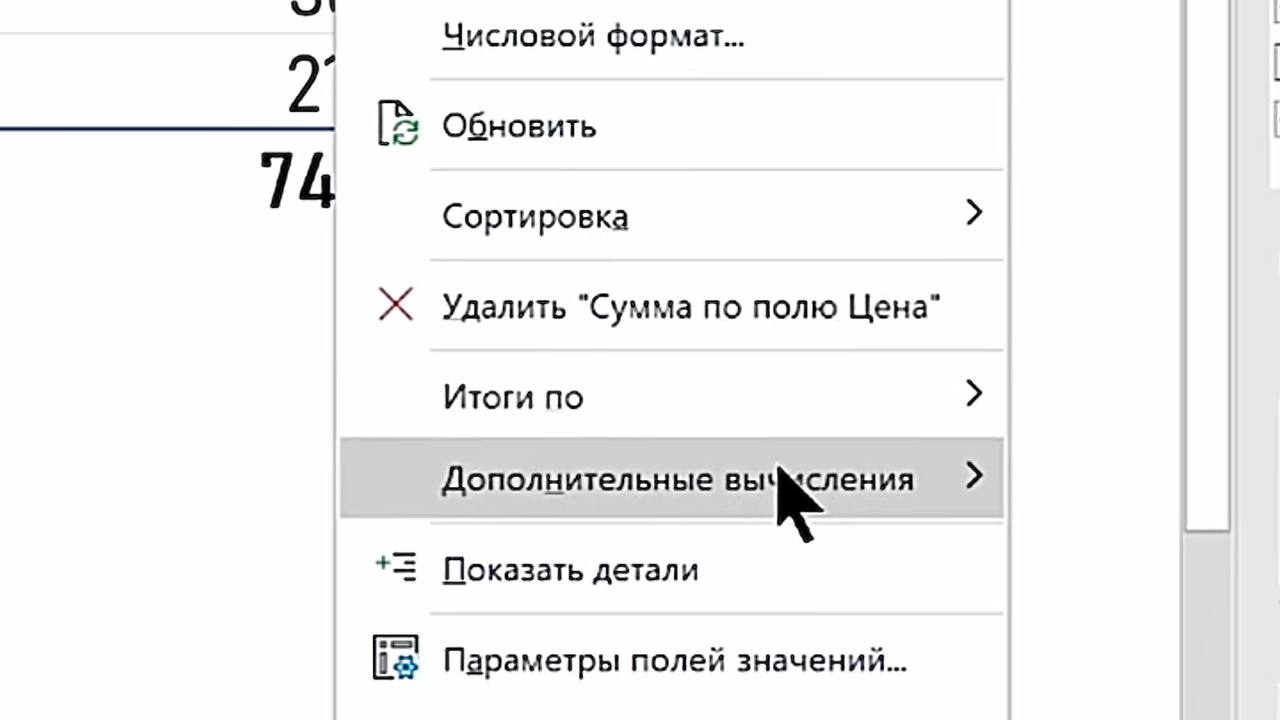Choose Показать детали menu entry
Screen dimensions: 1280x720
coord(570,570)
